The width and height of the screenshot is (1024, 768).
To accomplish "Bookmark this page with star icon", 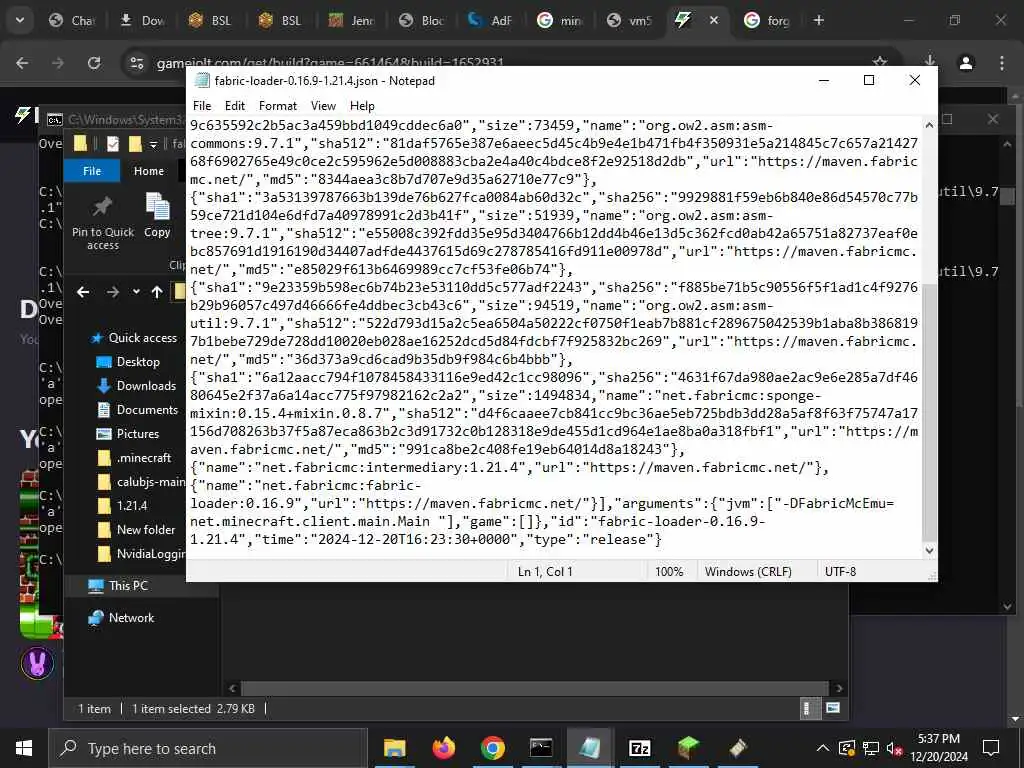I will tap(880, 62).
